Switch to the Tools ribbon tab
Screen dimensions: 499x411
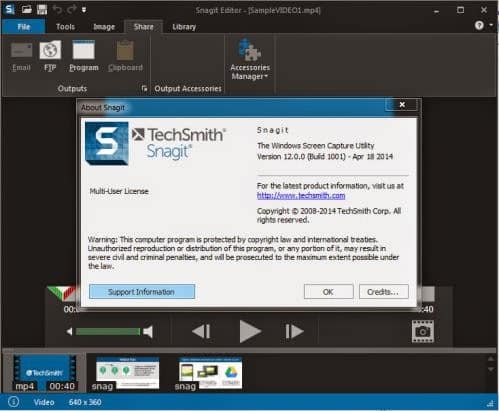pyautogui.click(x=65, y=27)
